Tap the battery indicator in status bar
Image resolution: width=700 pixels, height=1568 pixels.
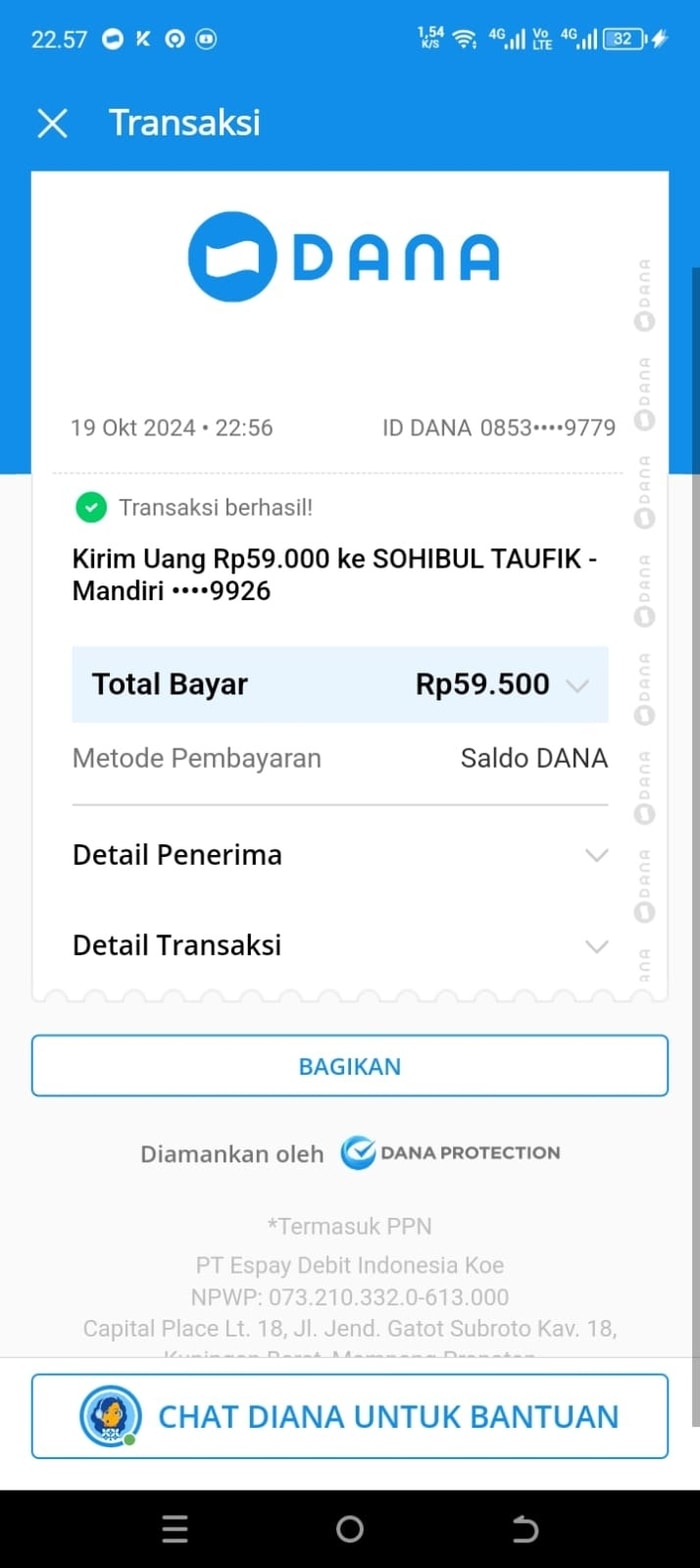pos(624,39)
